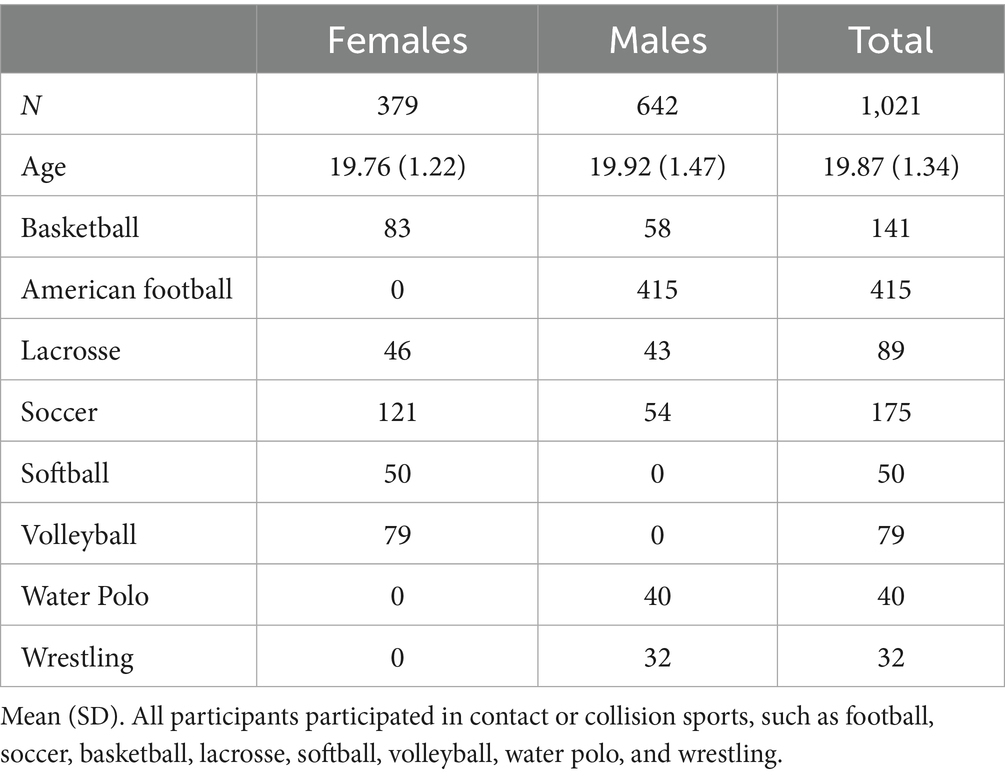This screenshot has width=1005, height=776.
Task: Select the males Water Polo value 40
Action: (x=657, y=595)
